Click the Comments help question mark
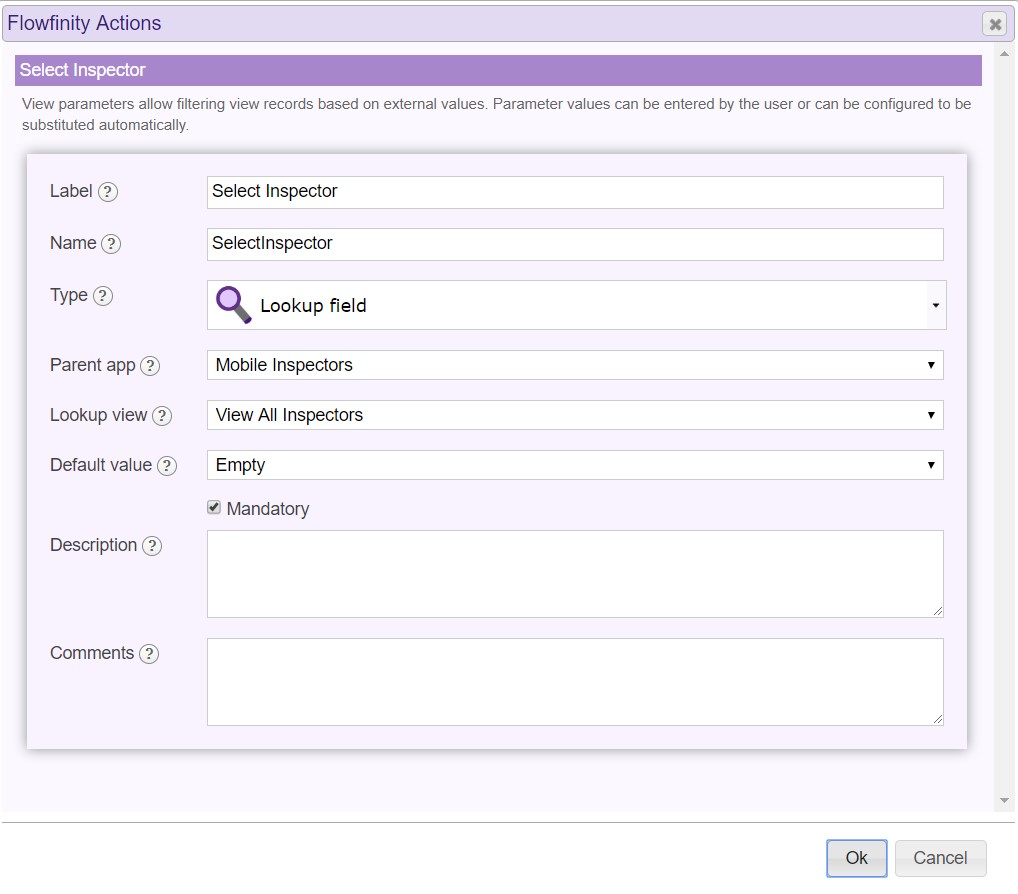Image resolution: width=1018 pixels, height=894 pixels. 149,654
